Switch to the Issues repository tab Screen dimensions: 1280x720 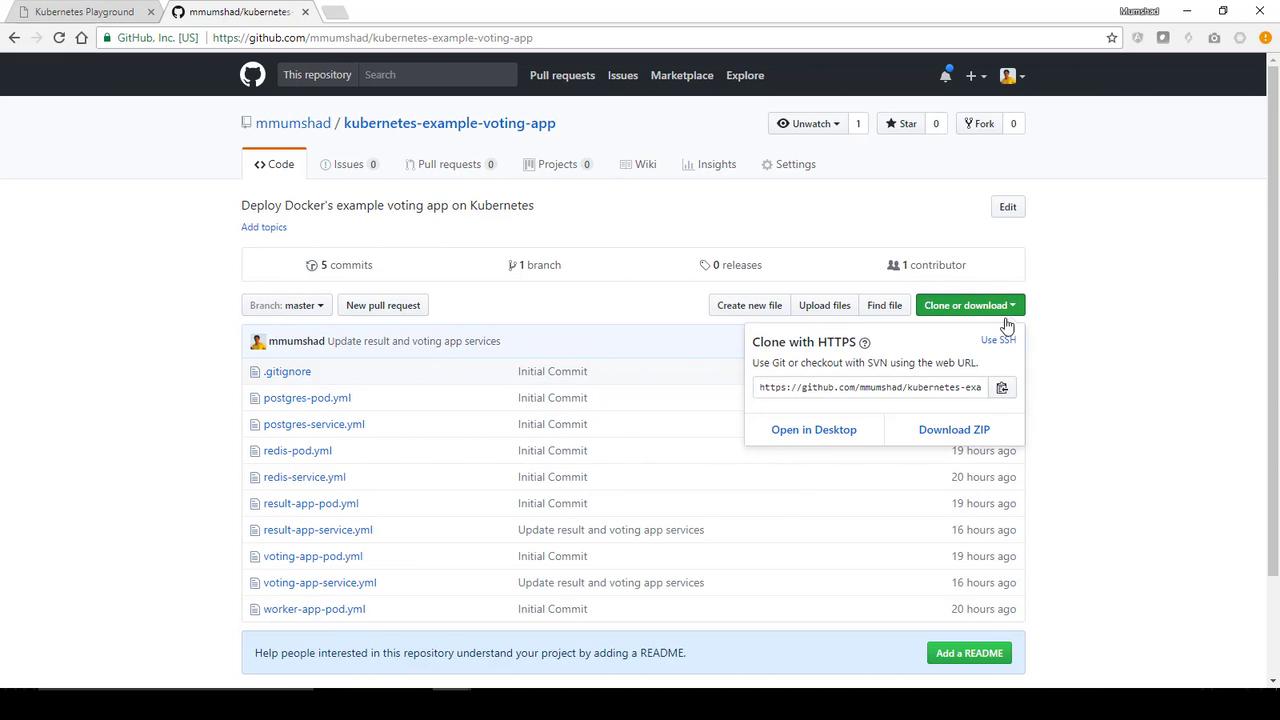[349, 165]
